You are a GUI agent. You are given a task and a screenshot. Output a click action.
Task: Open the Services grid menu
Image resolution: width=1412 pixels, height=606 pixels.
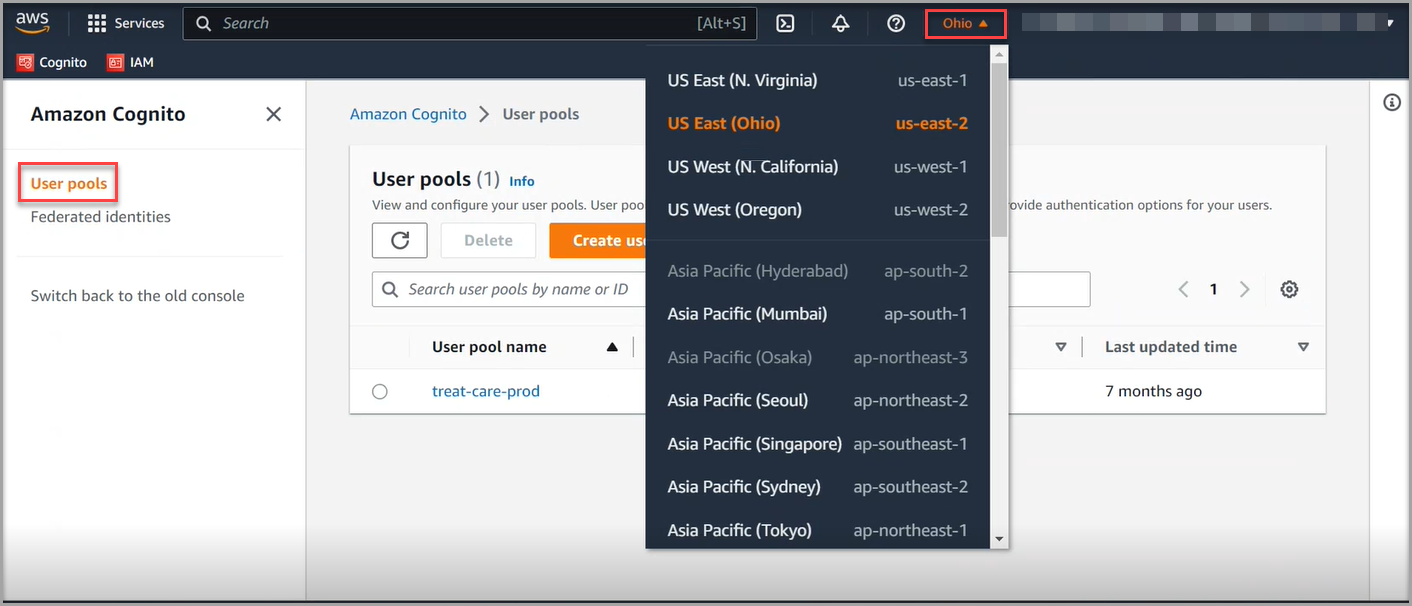(x=126, y=23)
